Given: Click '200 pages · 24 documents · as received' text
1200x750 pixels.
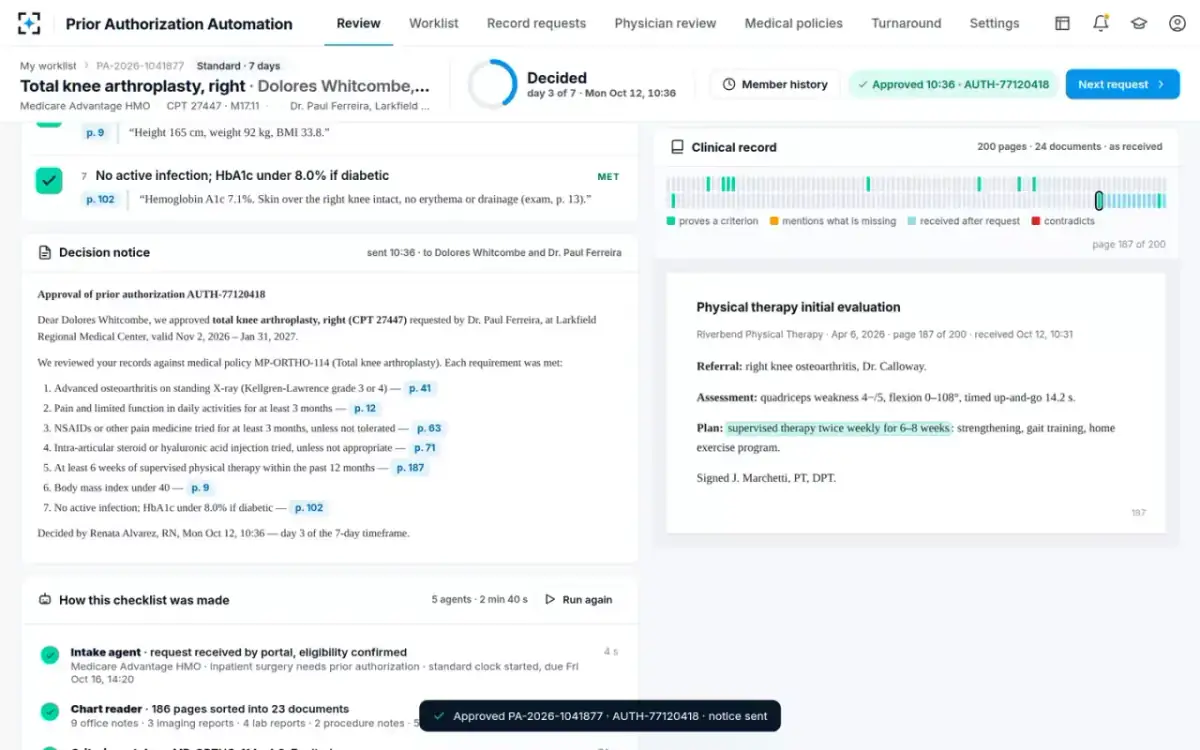Looking at the screenshot, I should click(x=1069, y=147).
